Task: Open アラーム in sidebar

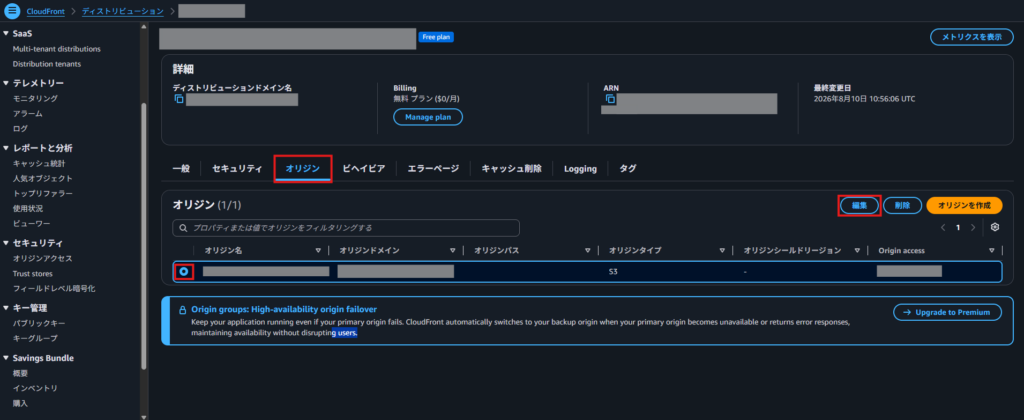Action: 27,114
